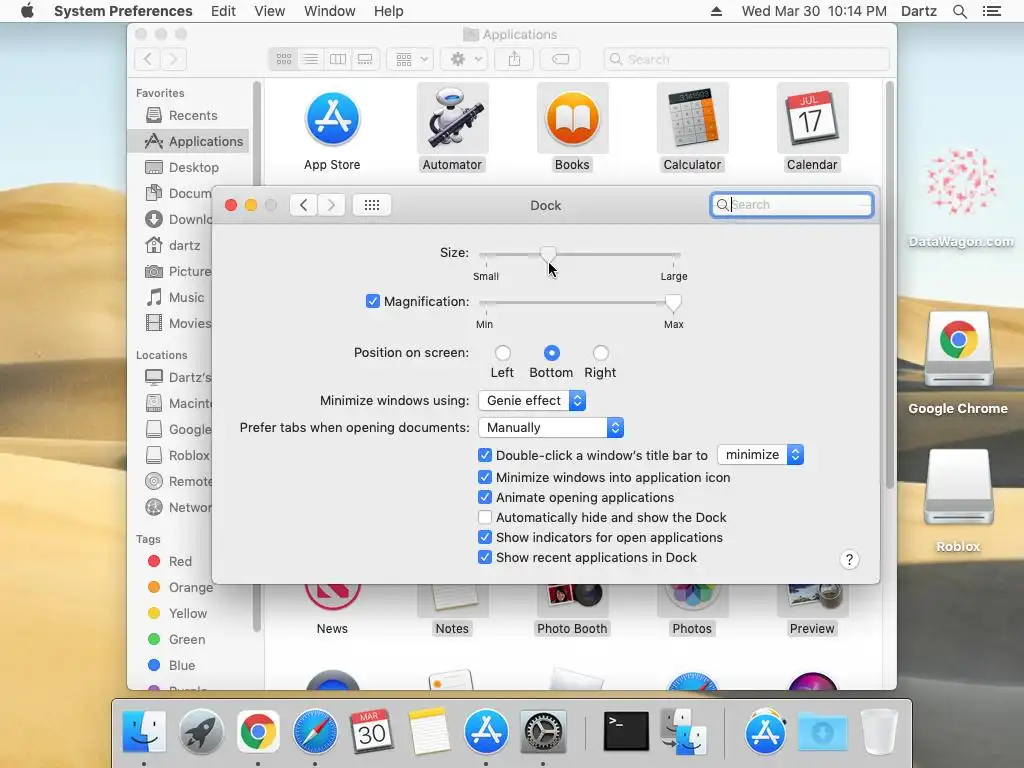Open Google Chrome in the Dock

258,731
